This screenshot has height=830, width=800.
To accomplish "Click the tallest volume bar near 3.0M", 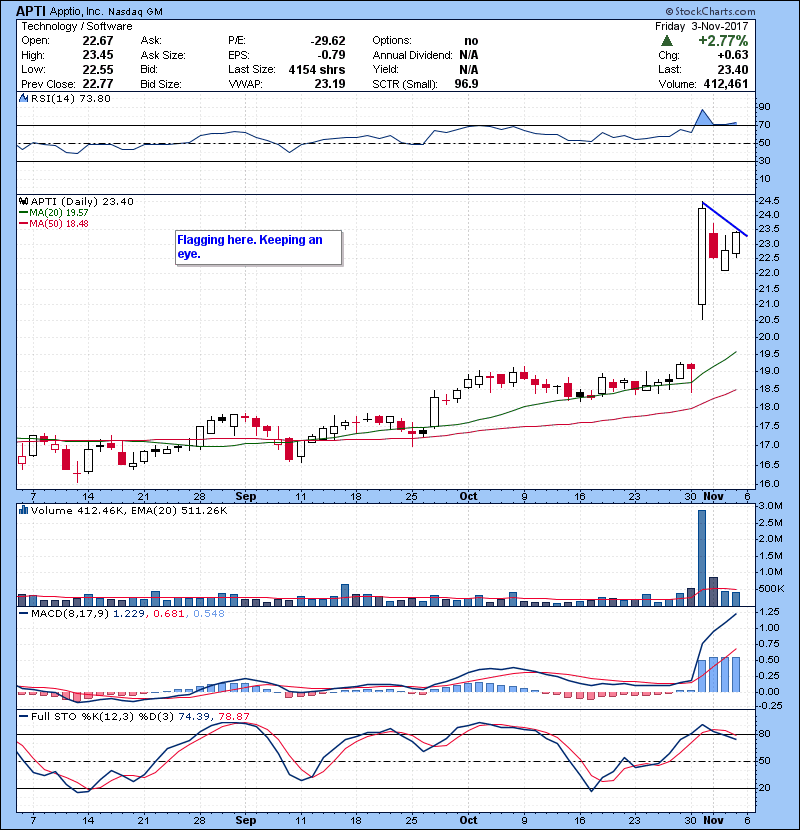I will coord(702,558).
